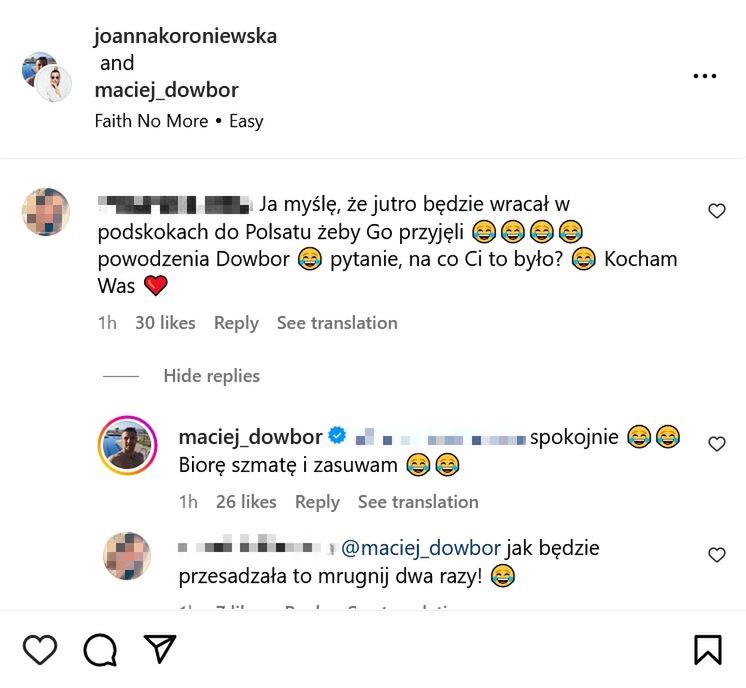Open joannakoroniewska profile from header
The image size is (746, 688).
[x=185, y=36]
